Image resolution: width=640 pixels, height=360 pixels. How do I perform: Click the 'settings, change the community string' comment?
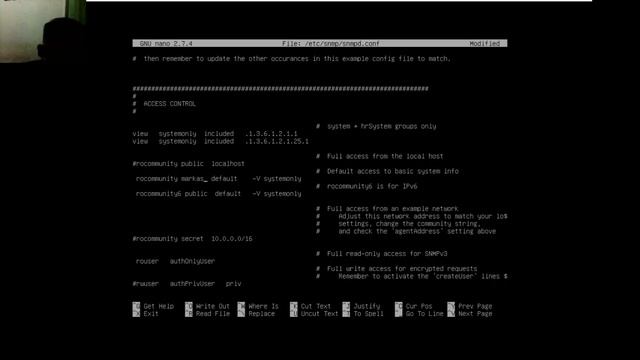(x=398, y=224)
